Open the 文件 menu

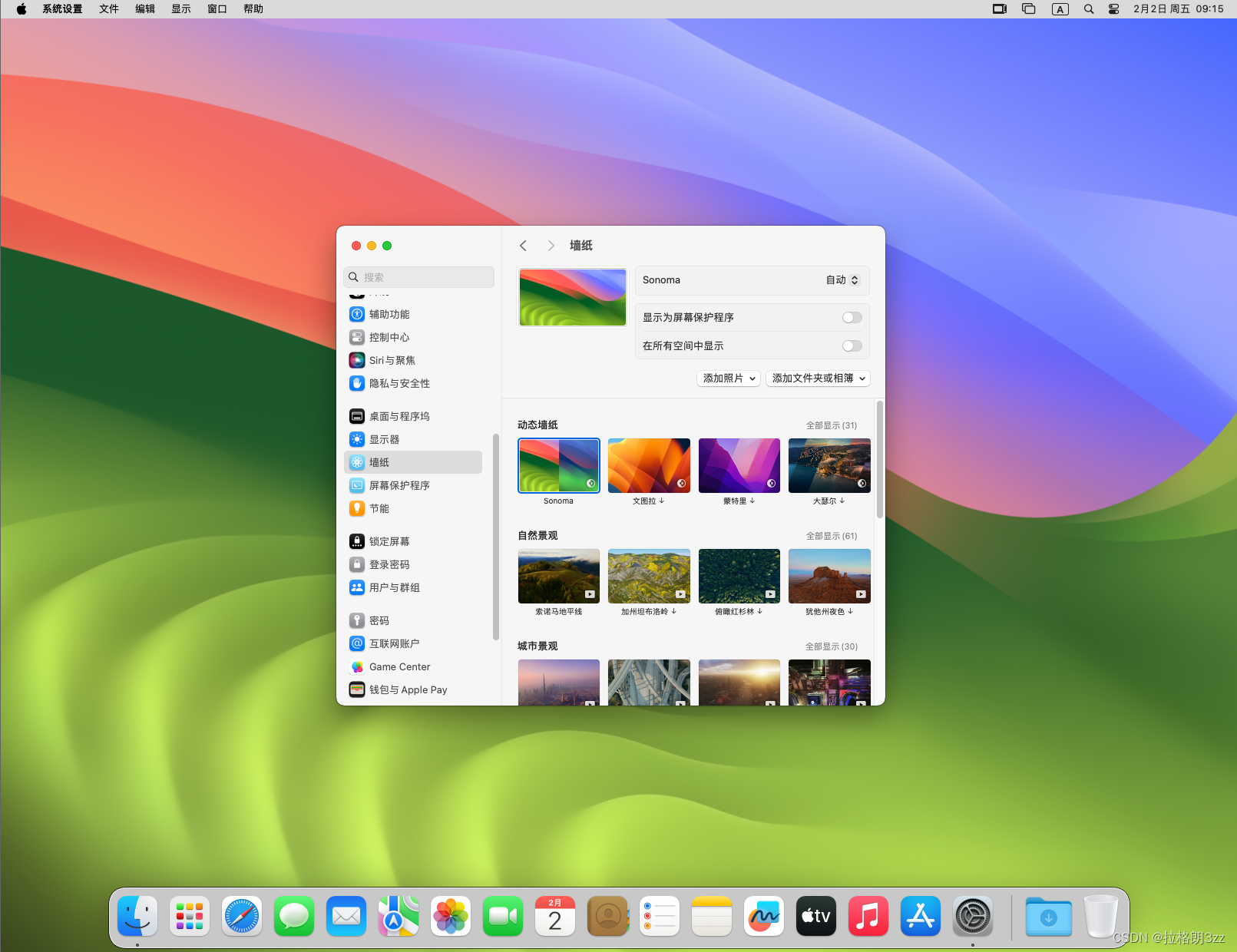109,9
